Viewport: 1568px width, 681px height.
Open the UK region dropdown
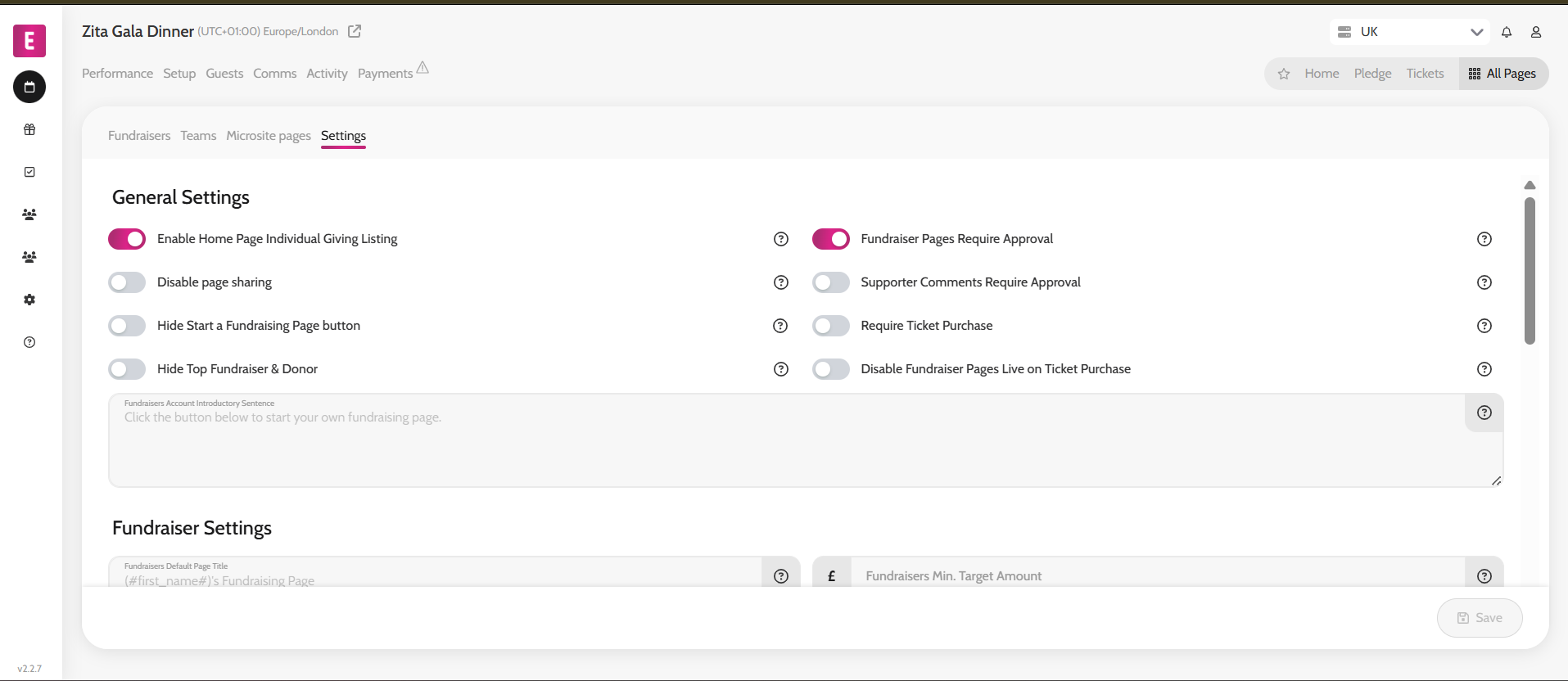[1410, 32]
